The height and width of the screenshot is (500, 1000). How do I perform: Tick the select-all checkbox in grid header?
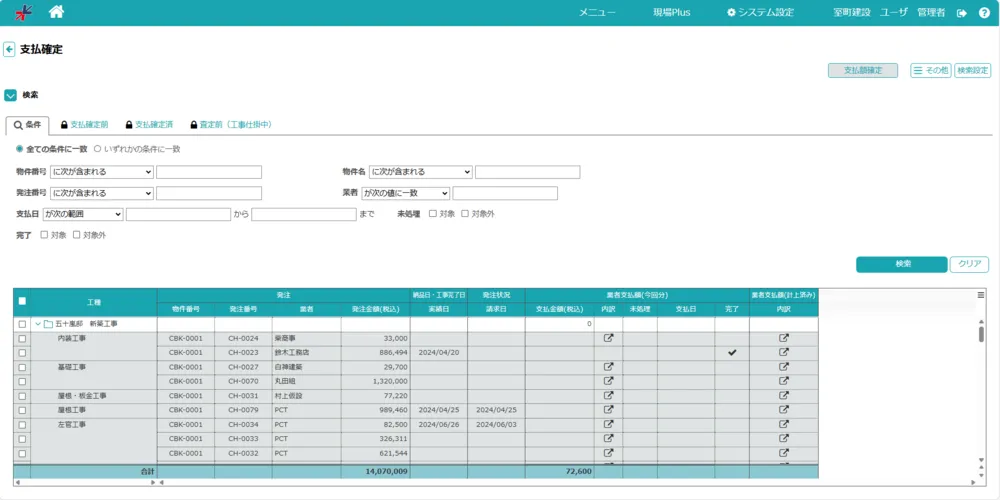(x=22, y=301)
